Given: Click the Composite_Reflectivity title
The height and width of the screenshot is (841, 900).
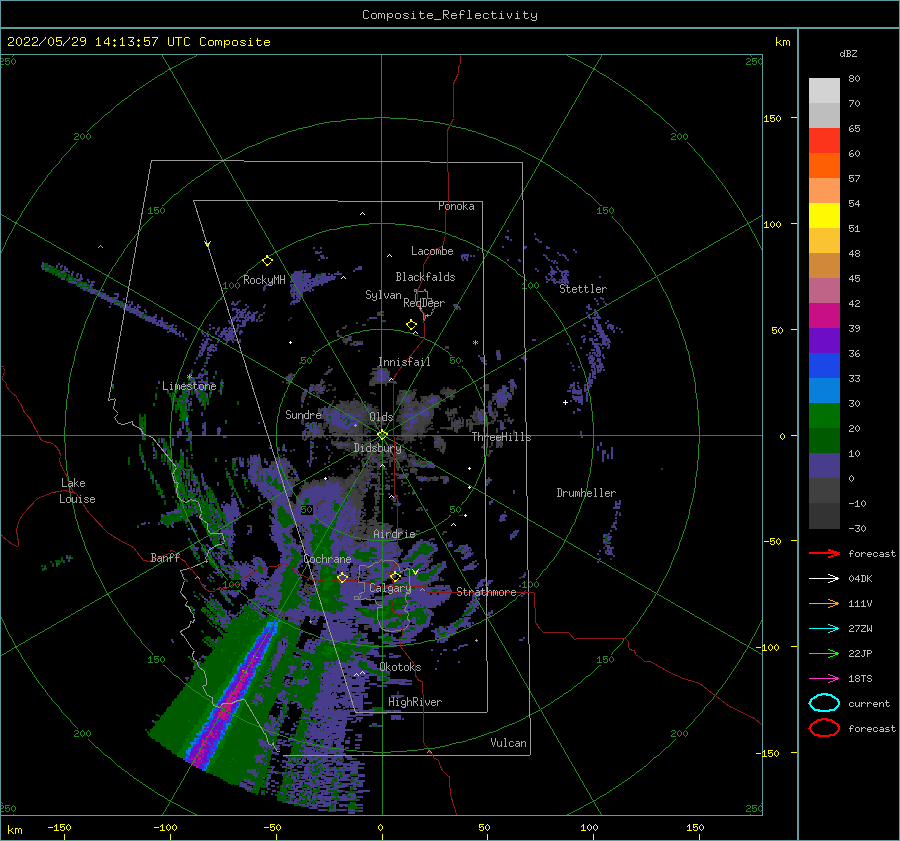Looking at the screenshot, I should [450, 15].
